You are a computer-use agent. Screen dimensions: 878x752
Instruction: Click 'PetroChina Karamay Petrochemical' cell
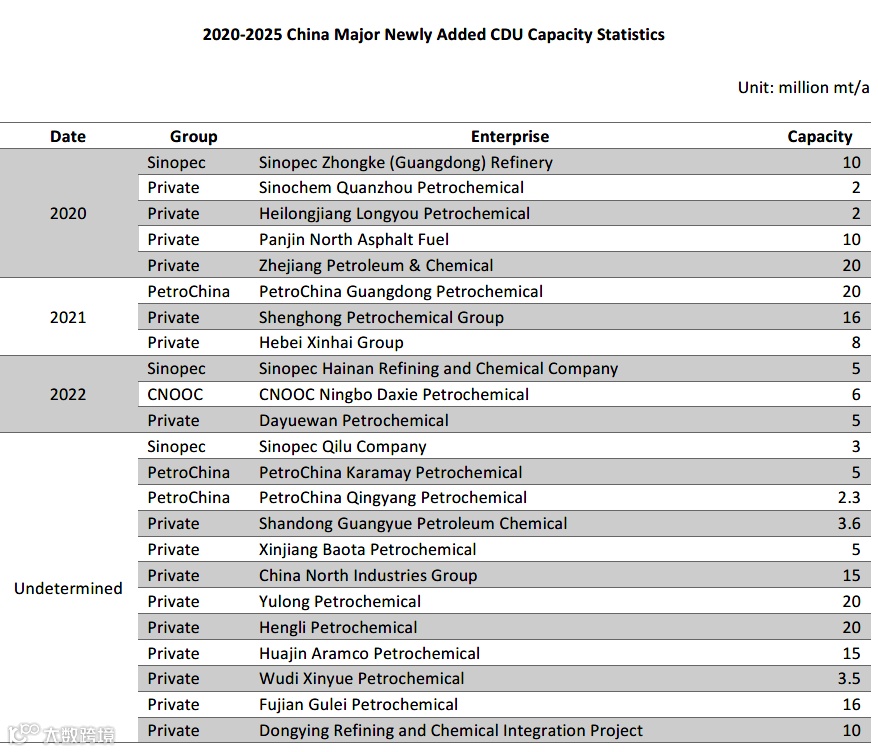point(390,473)
